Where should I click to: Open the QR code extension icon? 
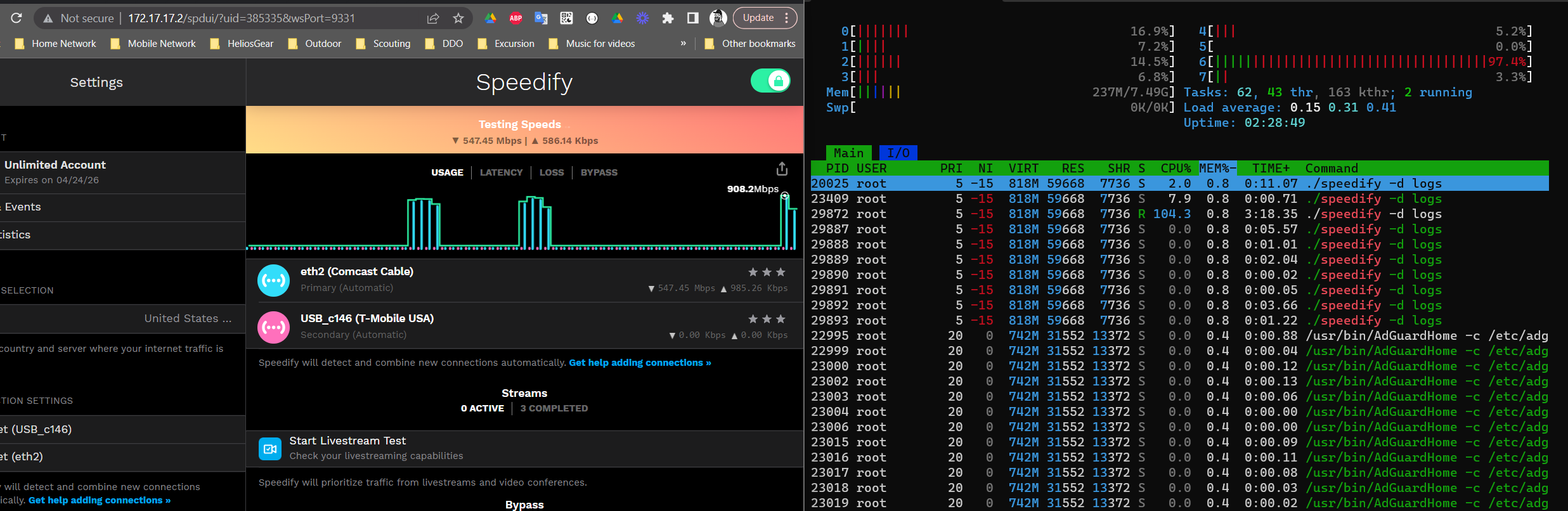click(566, 18)
